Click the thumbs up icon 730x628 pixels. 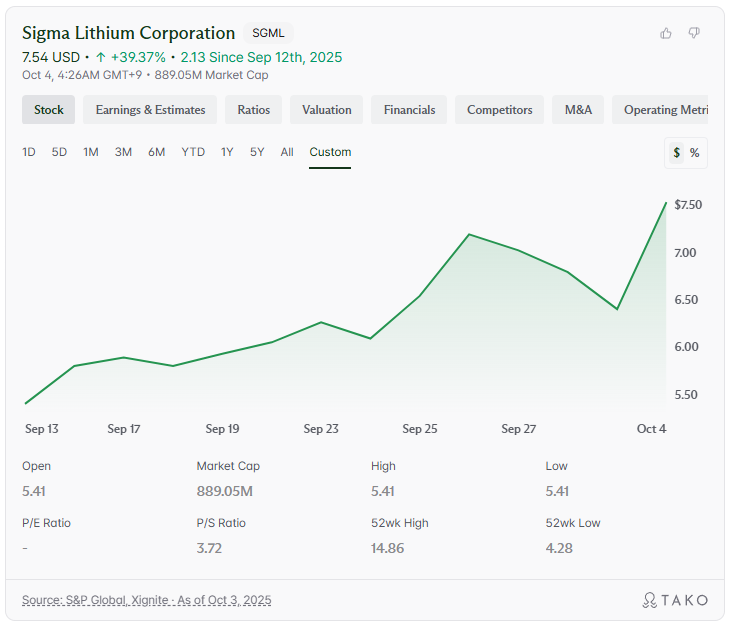[x=666, y=33]
